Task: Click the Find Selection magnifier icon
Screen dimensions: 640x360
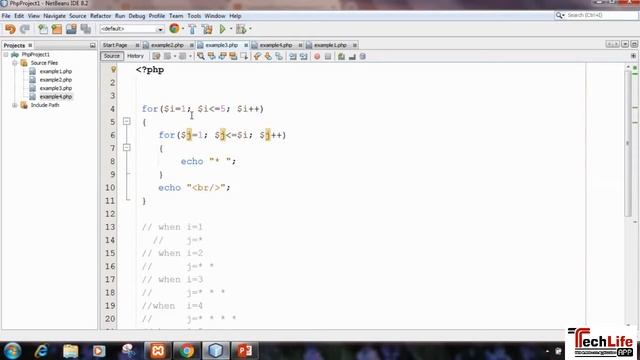Action: (x=201, y=56)
